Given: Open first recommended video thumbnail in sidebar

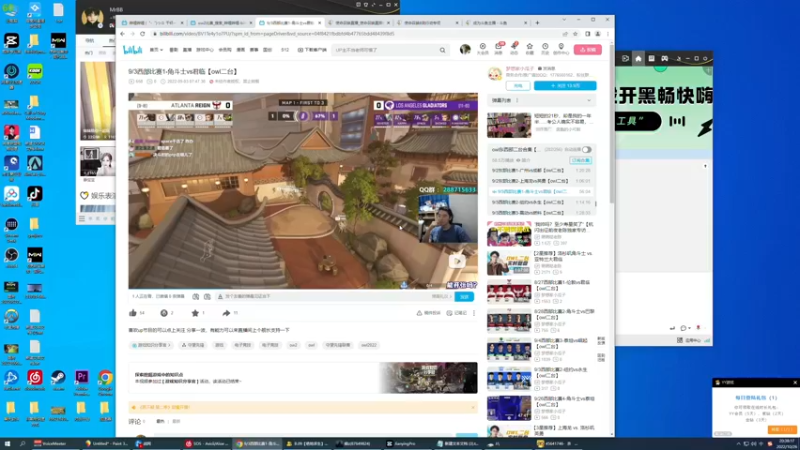Looking at the screenshot, I should pyautogui.click(x=509, y=125).
